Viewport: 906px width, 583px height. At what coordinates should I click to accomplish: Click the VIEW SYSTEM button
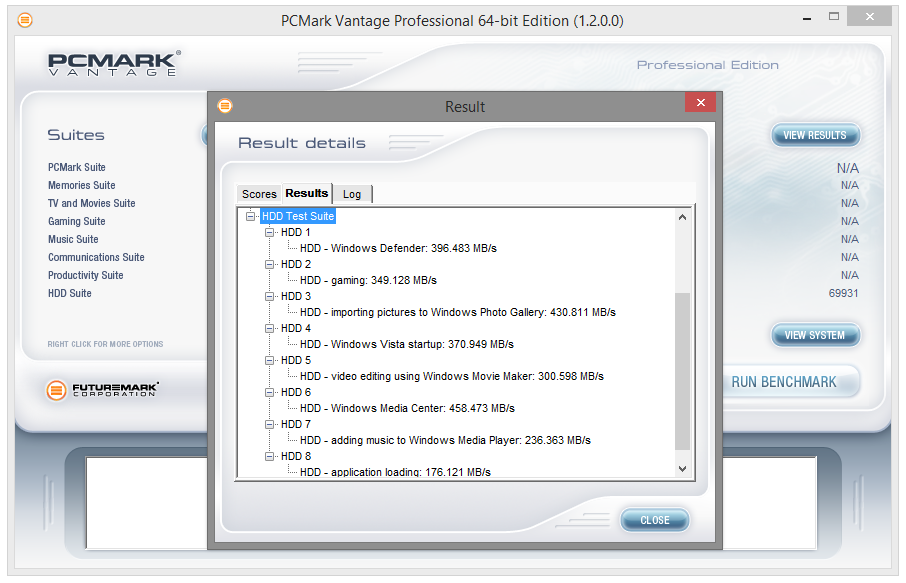(815, 335)
